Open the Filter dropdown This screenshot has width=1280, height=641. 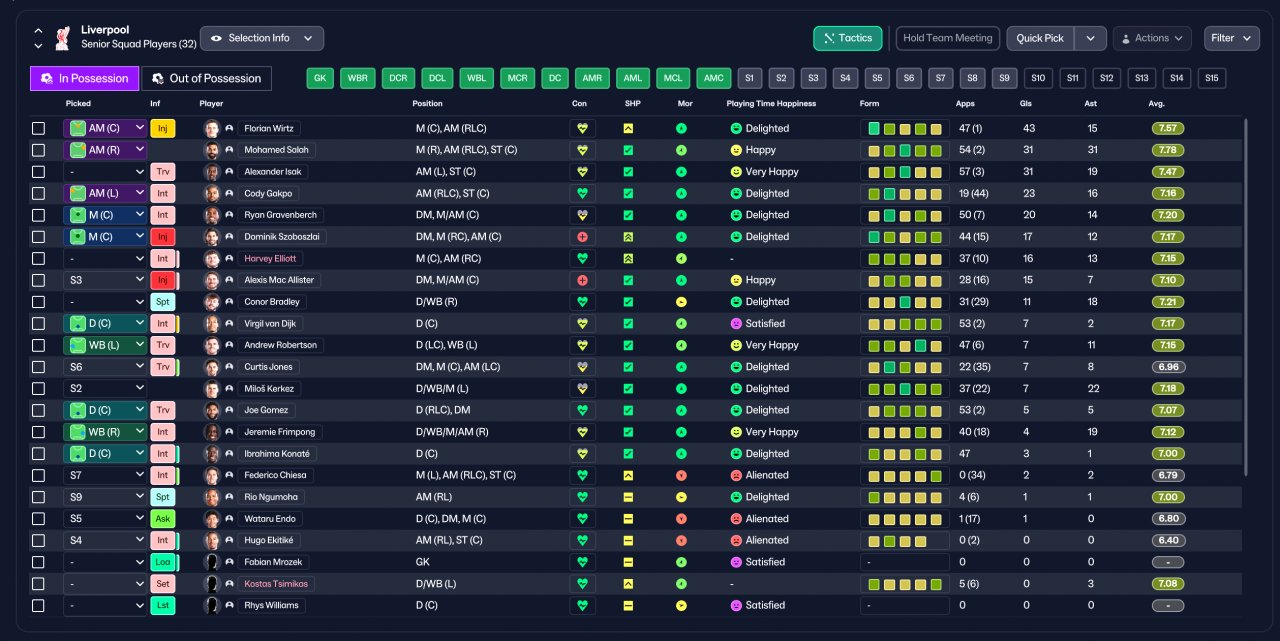coord(1231,38)
